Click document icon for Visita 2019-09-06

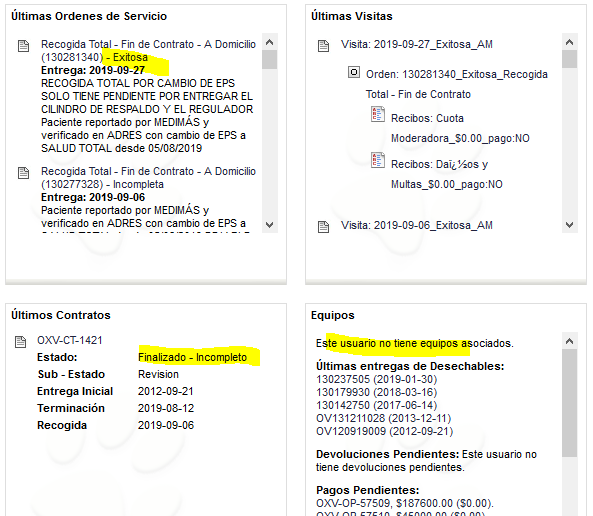(x=323, y=227)
